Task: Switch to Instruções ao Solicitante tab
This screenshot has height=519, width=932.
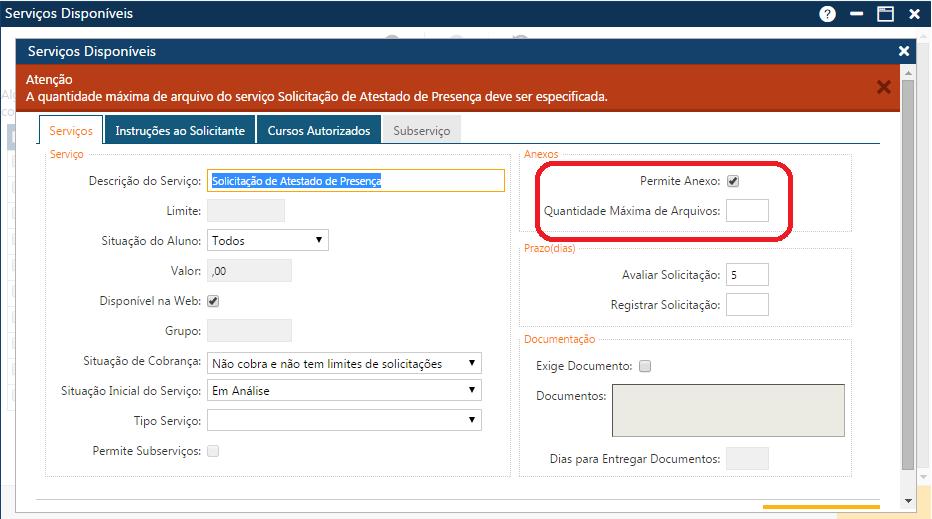Action: [180, 131]
